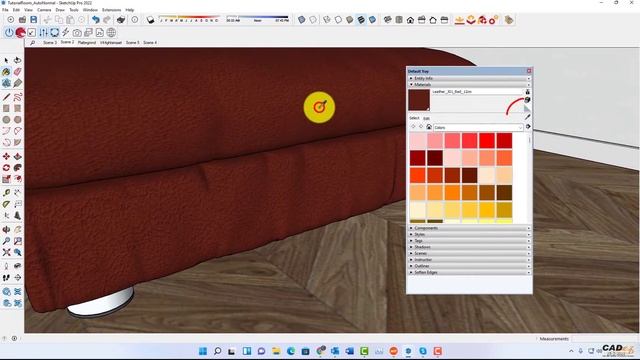Switch to the Scene 2 tab

click(x=67, y=42)
